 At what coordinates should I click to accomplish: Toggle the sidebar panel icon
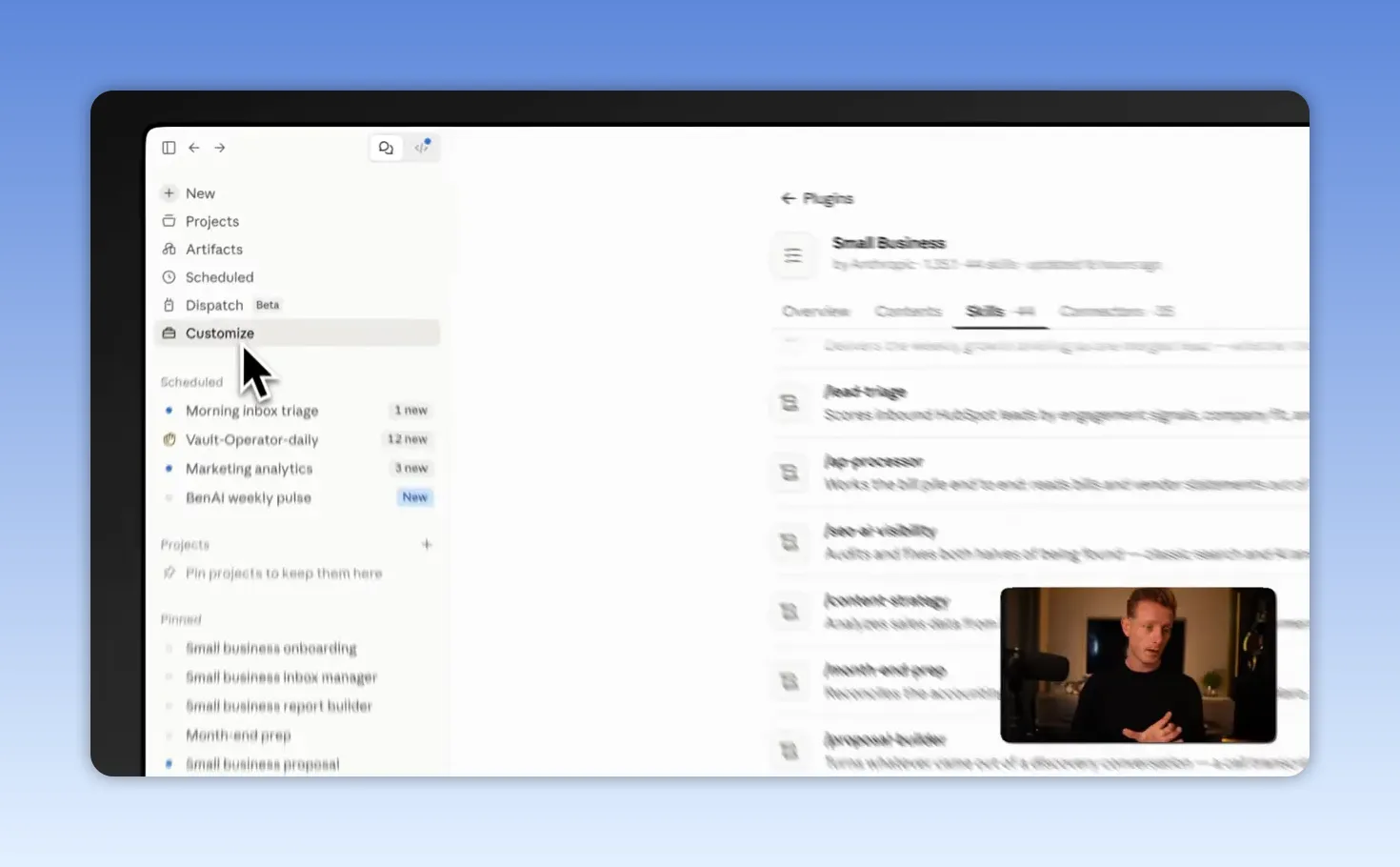169,148
